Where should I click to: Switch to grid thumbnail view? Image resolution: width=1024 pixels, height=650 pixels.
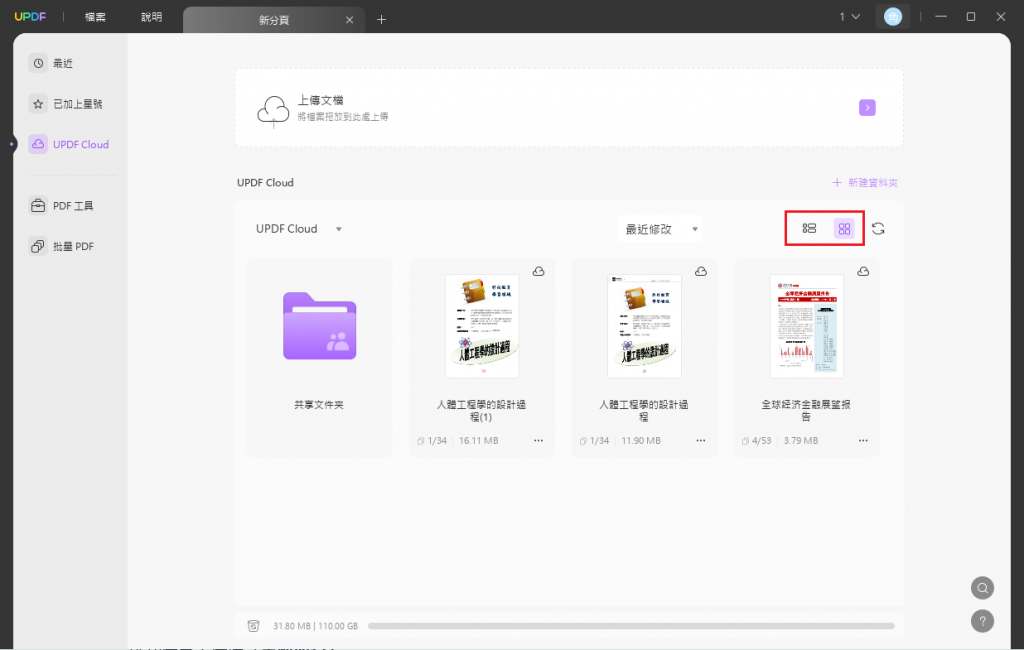click(844, 229)
